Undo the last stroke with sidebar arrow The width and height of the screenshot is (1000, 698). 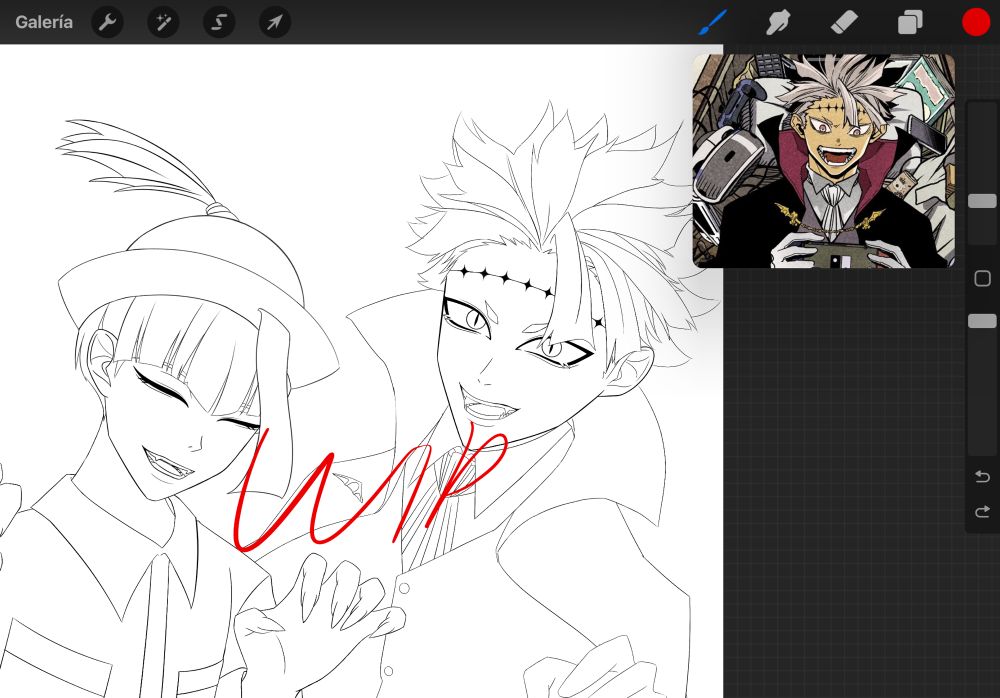point(982,477)
